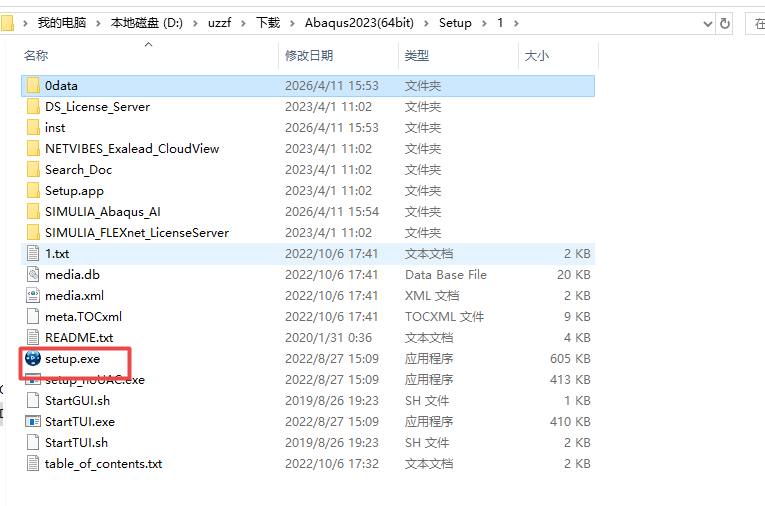This screenshot has height=506, width=765.
Task: Select the StartTUI.exe file icon
Action: coord(32,421)
